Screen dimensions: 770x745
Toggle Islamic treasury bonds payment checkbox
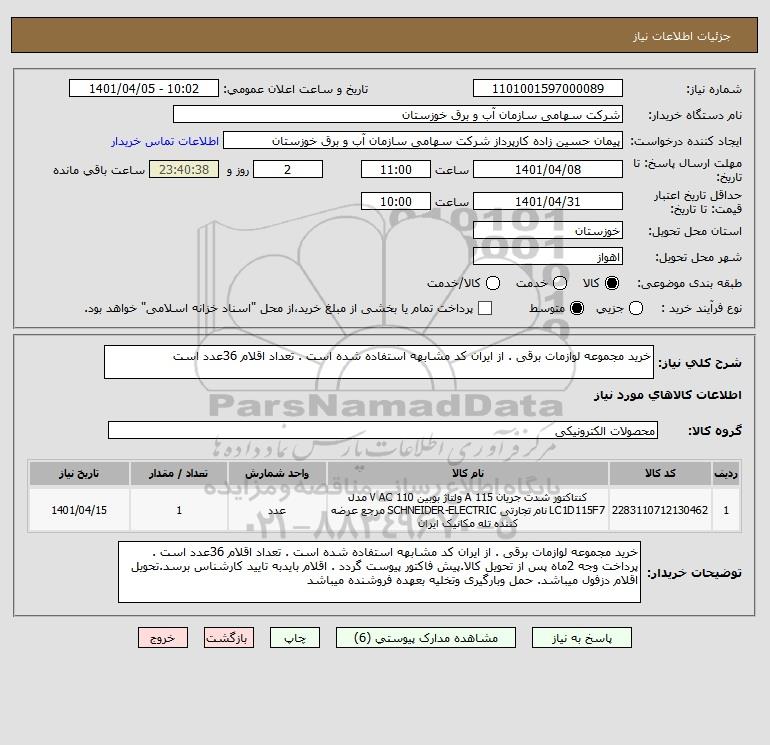[485, 308]
